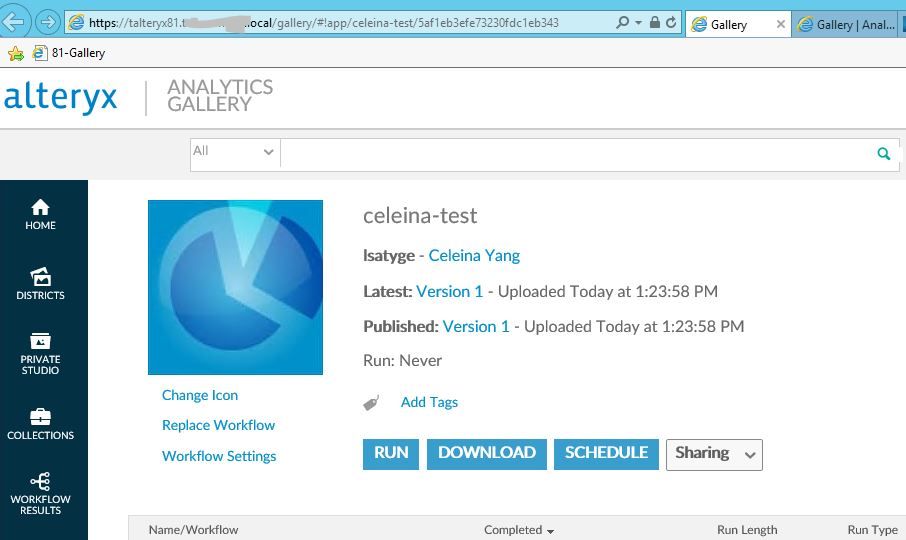The width and height of the screenshot is (906, 540).
Task: Click the alteryx logo
Action: pyautogui.click(x=60, y=96)
